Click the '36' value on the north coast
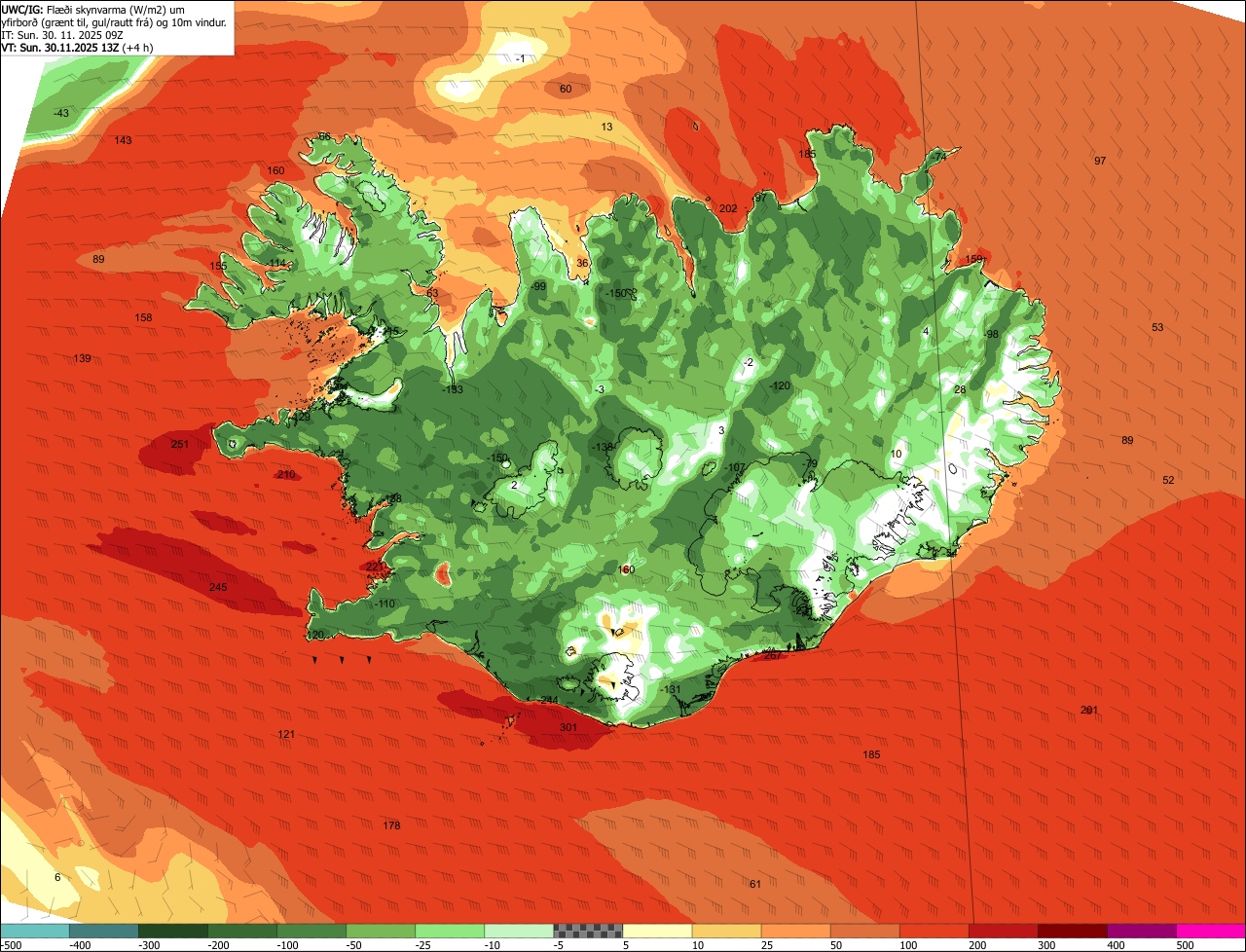 pyautogui.click(x=582, y=263)
